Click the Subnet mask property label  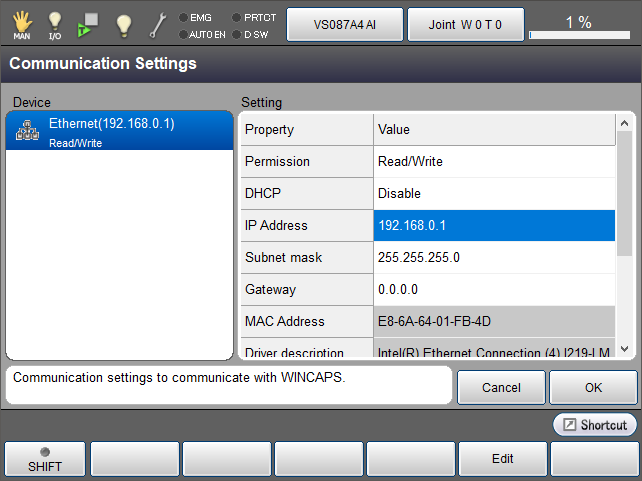click(307, 257)
